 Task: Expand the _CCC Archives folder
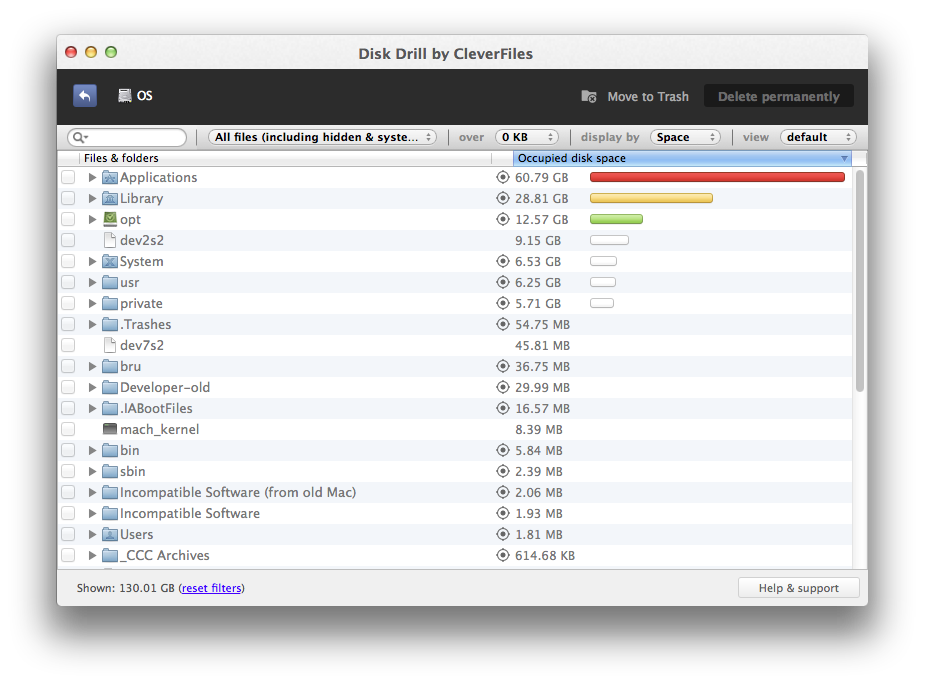[92, 555]
